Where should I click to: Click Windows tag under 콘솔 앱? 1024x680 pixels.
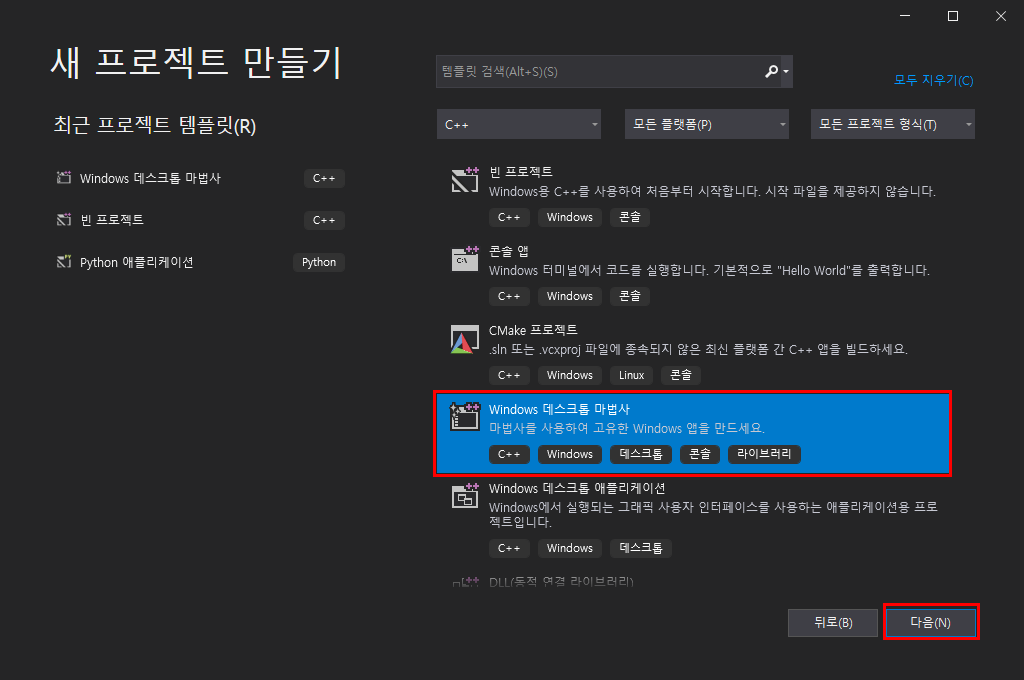(569, 296)
